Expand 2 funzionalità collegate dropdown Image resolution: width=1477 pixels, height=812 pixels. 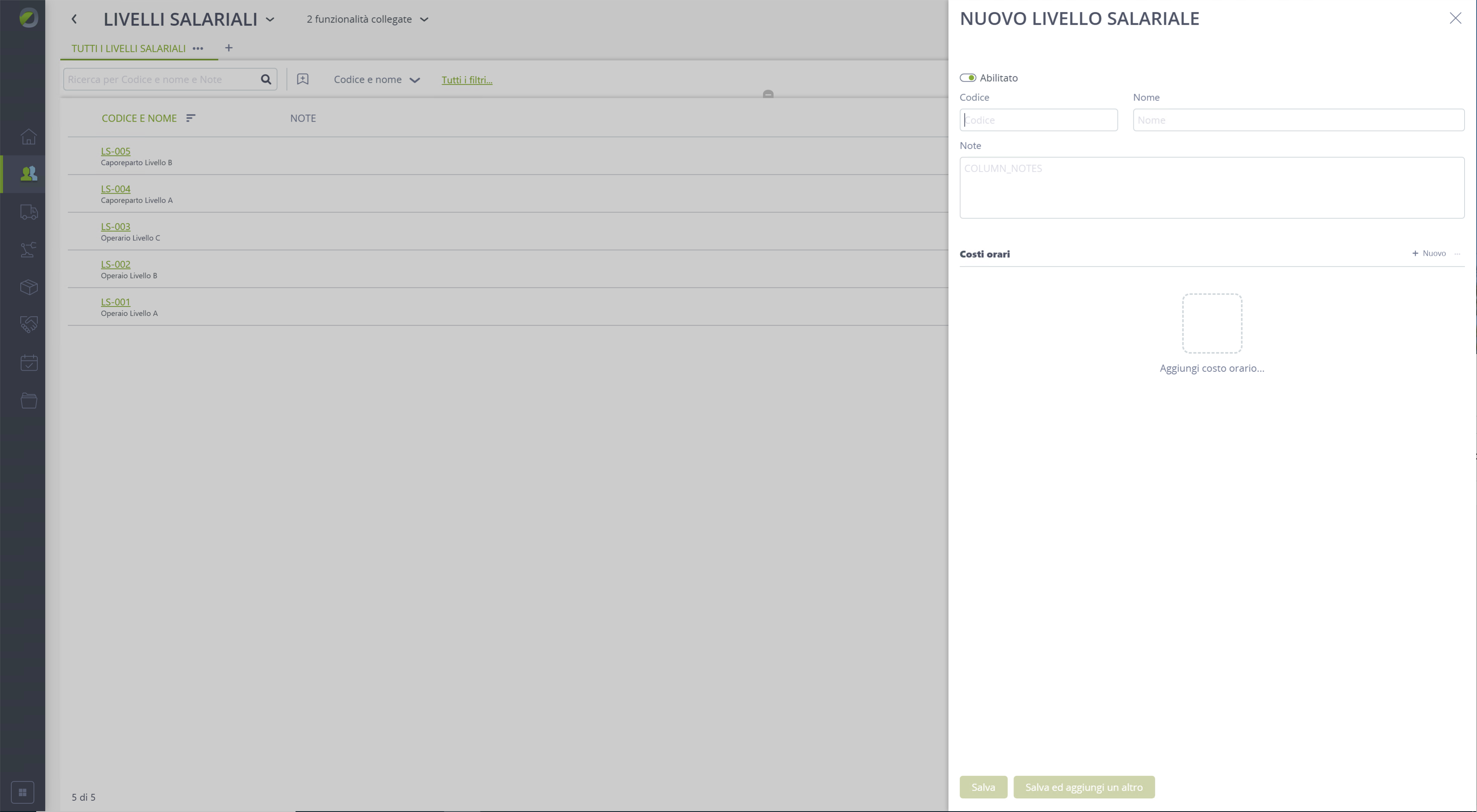367,20
